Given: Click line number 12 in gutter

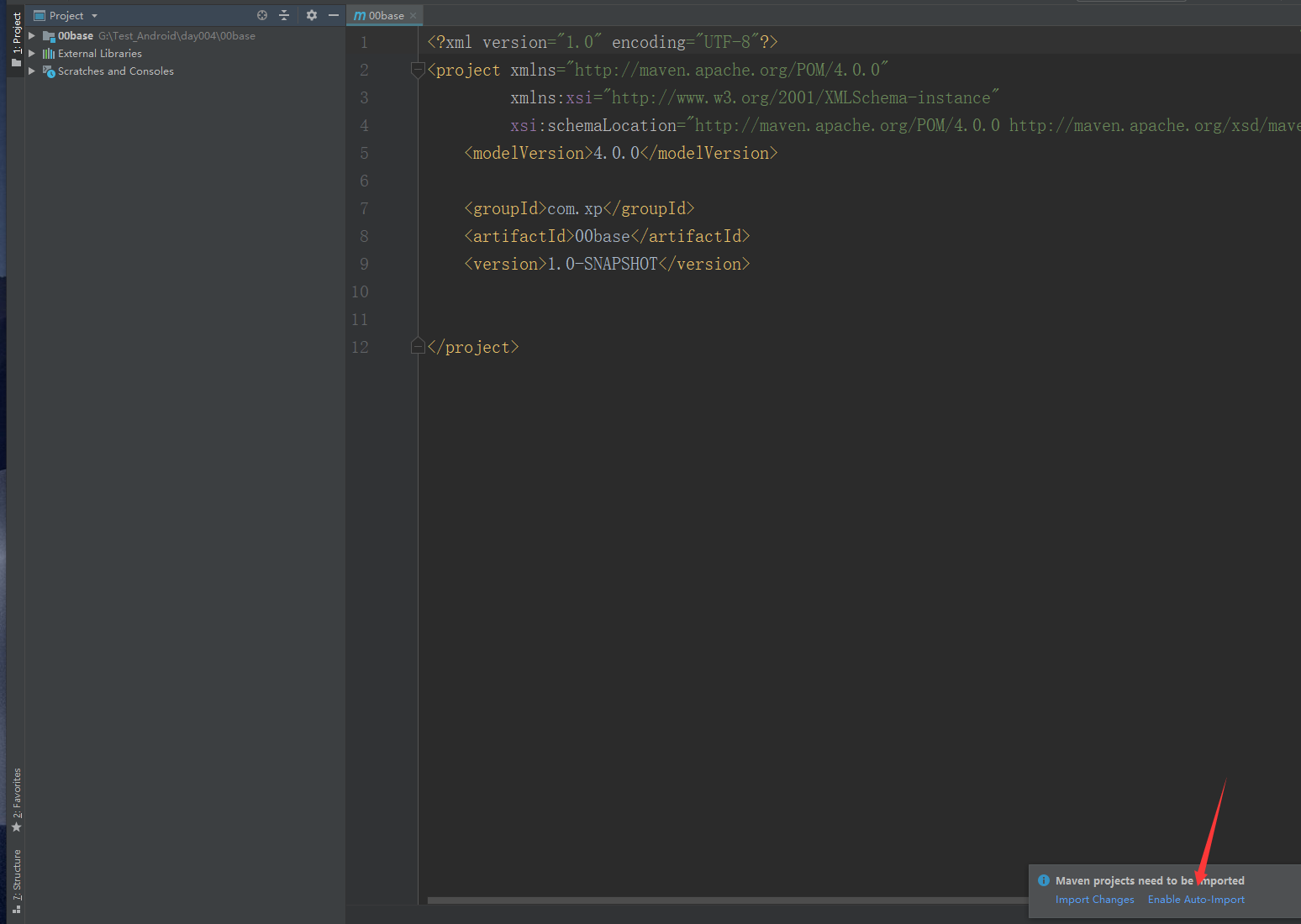Looking at the screenshot, I should pyautogui.click(x=360, y=347).
